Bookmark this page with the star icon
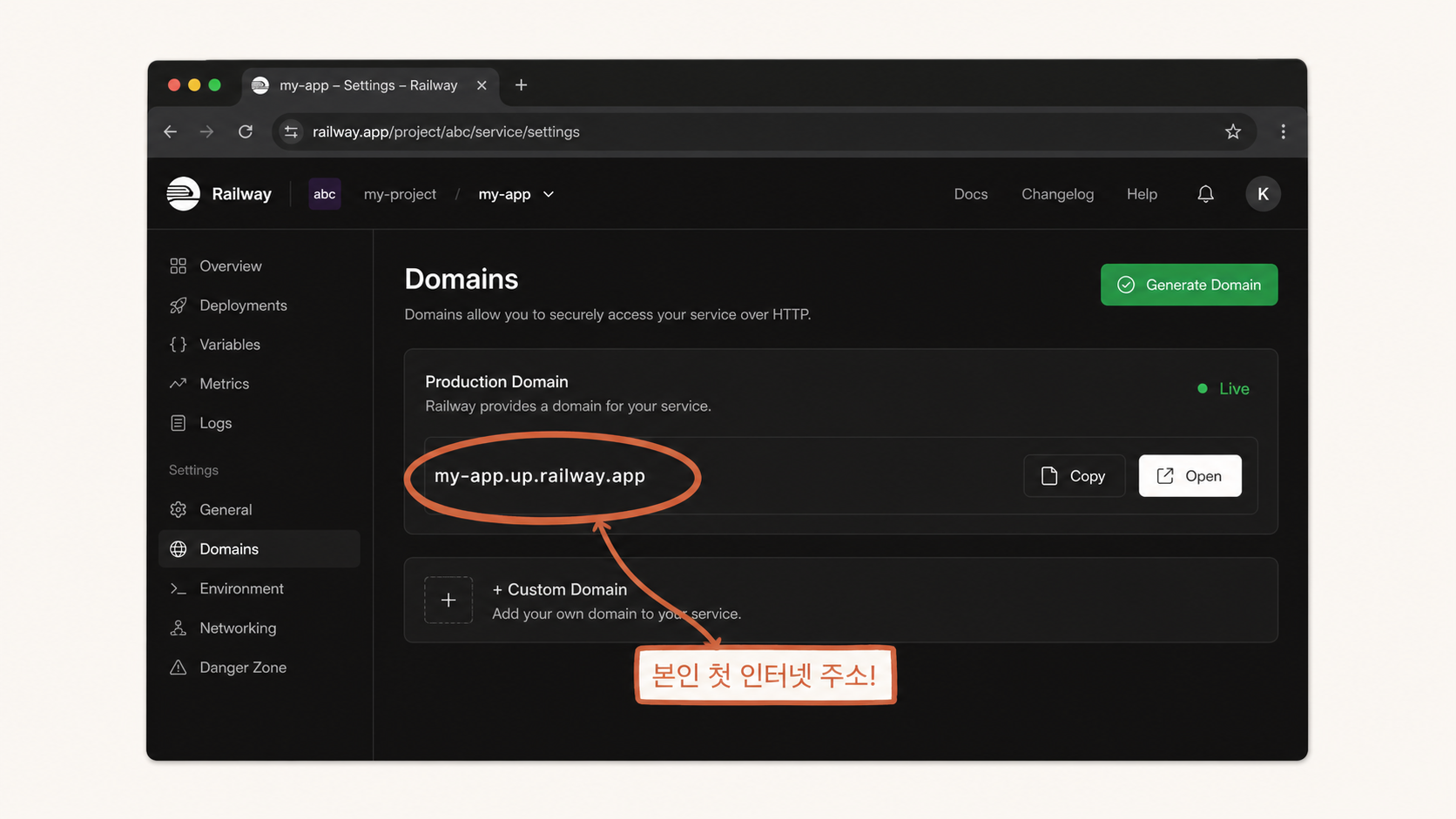This screenshot has width=1456, height=819. (1233, 131)
